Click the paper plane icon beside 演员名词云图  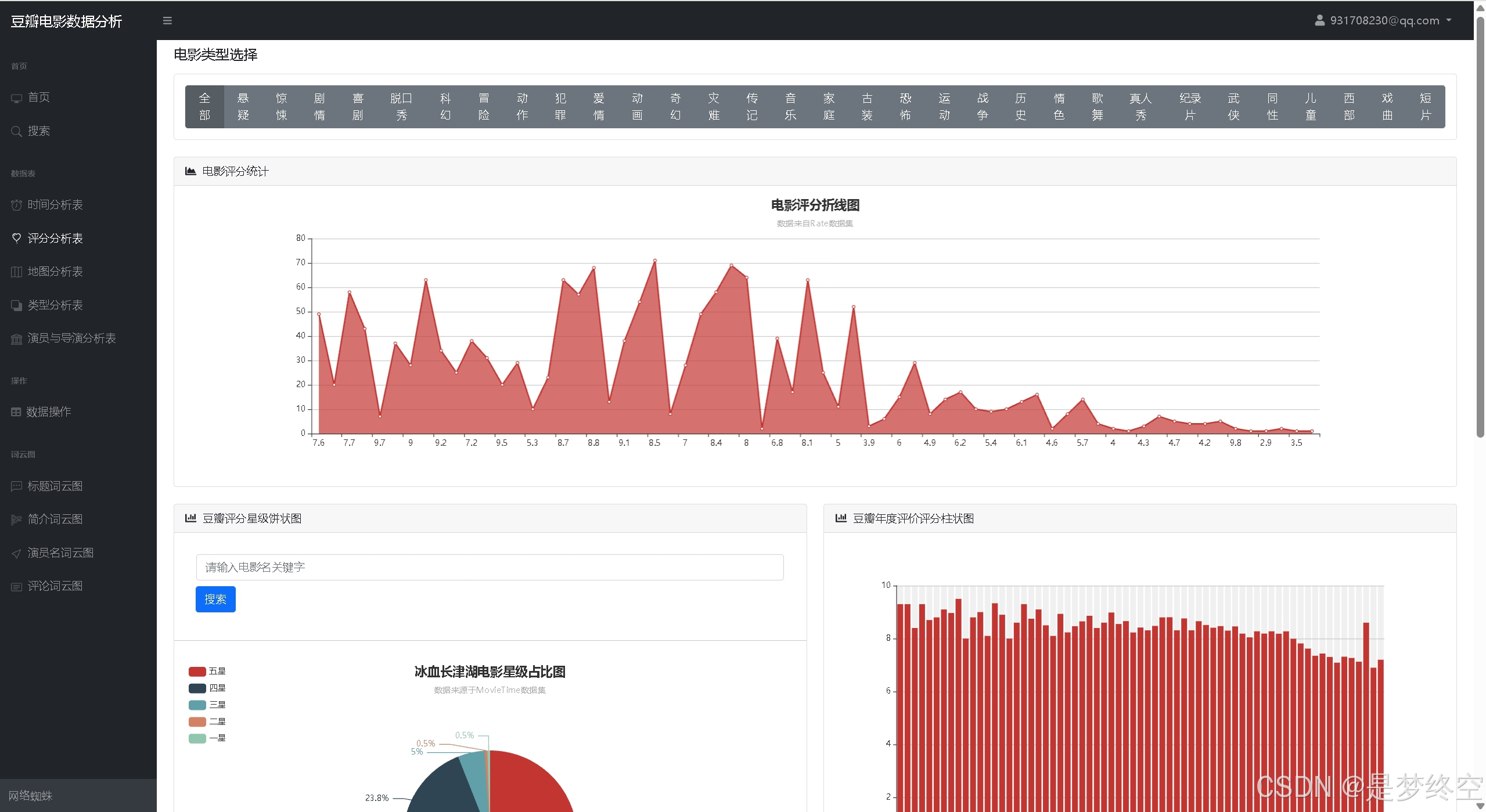16,554
